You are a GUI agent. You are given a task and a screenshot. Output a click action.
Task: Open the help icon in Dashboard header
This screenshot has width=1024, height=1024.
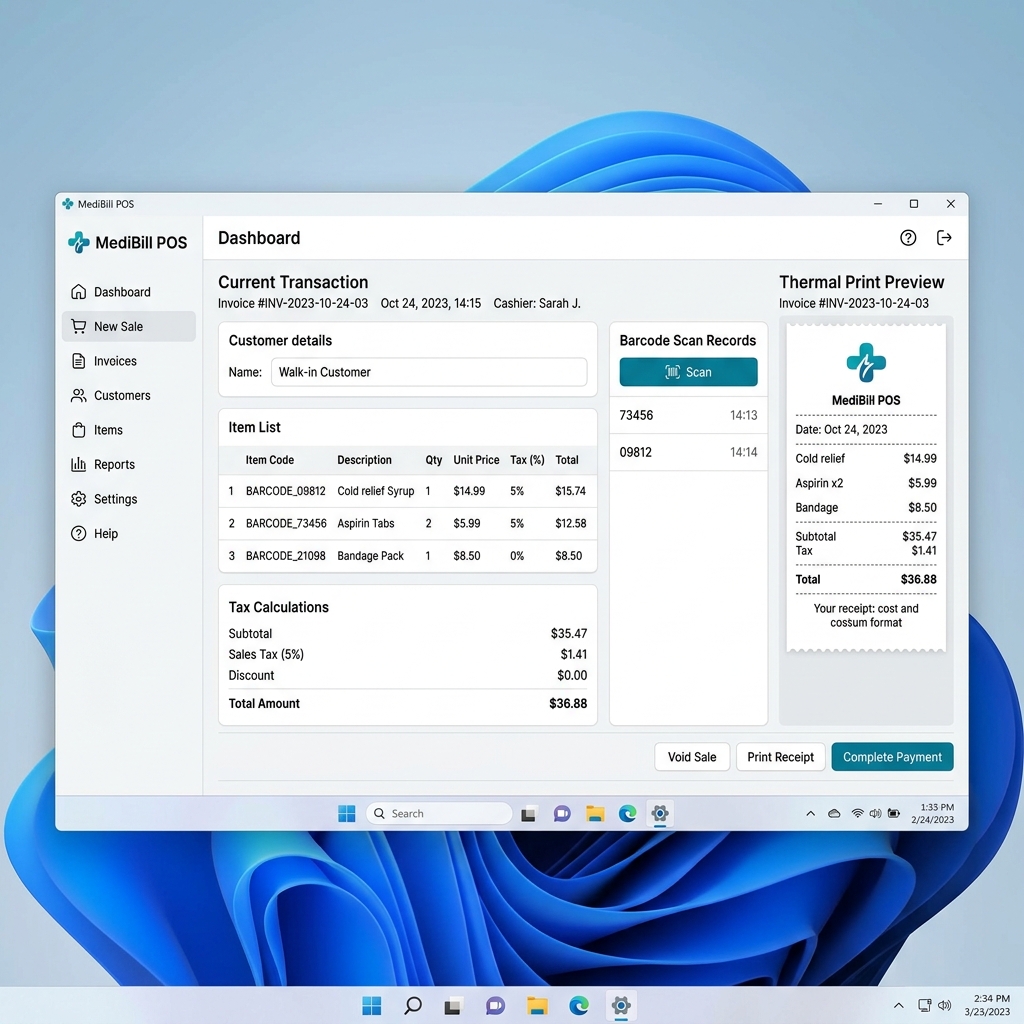pos(908,238)
